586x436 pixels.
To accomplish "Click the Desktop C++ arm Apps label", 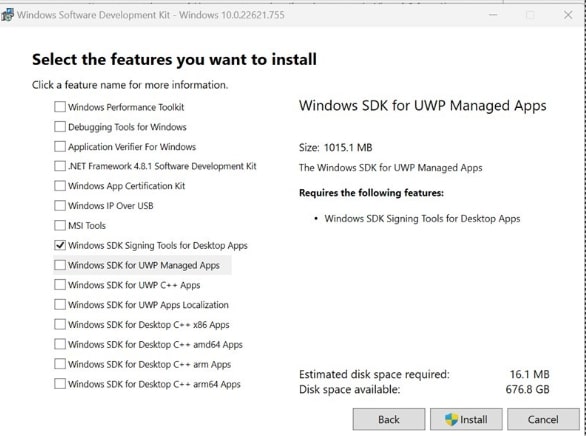I will [x=149, y=364].
